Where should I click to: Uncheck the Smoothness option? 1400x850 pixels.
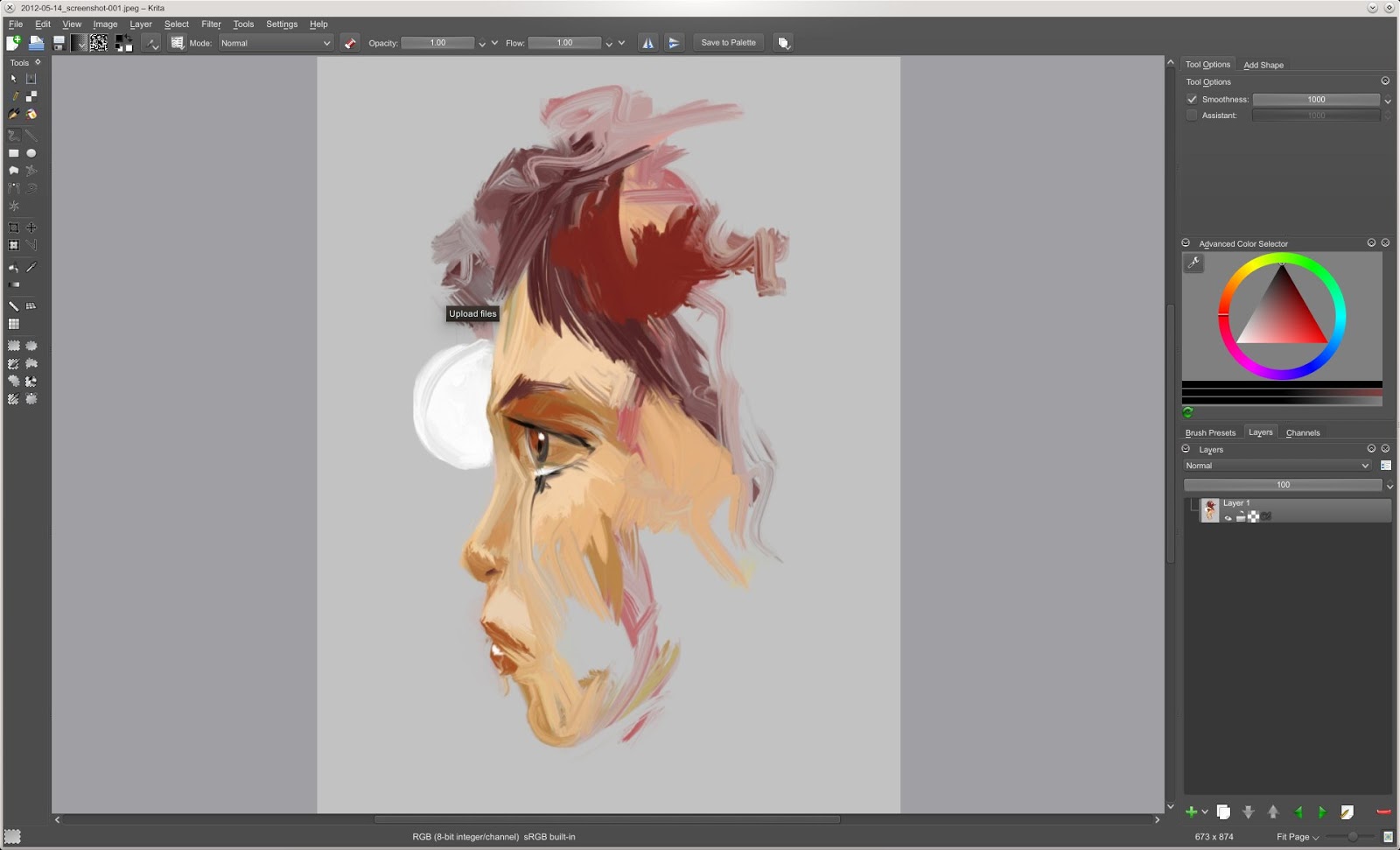tap(1193, 99)
